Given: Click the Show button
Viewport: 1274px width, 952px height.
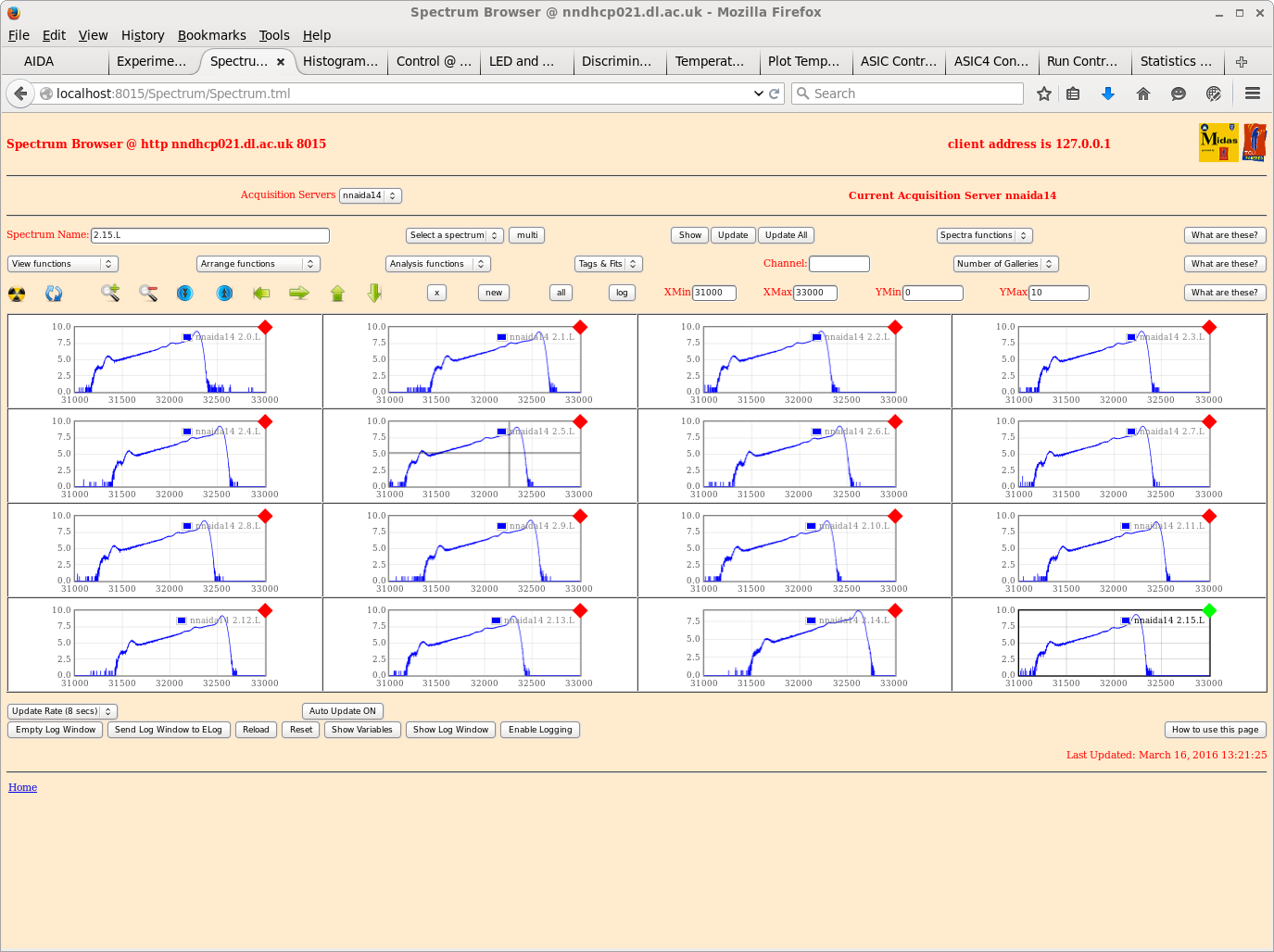Looking at the screenshot, I should [x=690, y=235].
